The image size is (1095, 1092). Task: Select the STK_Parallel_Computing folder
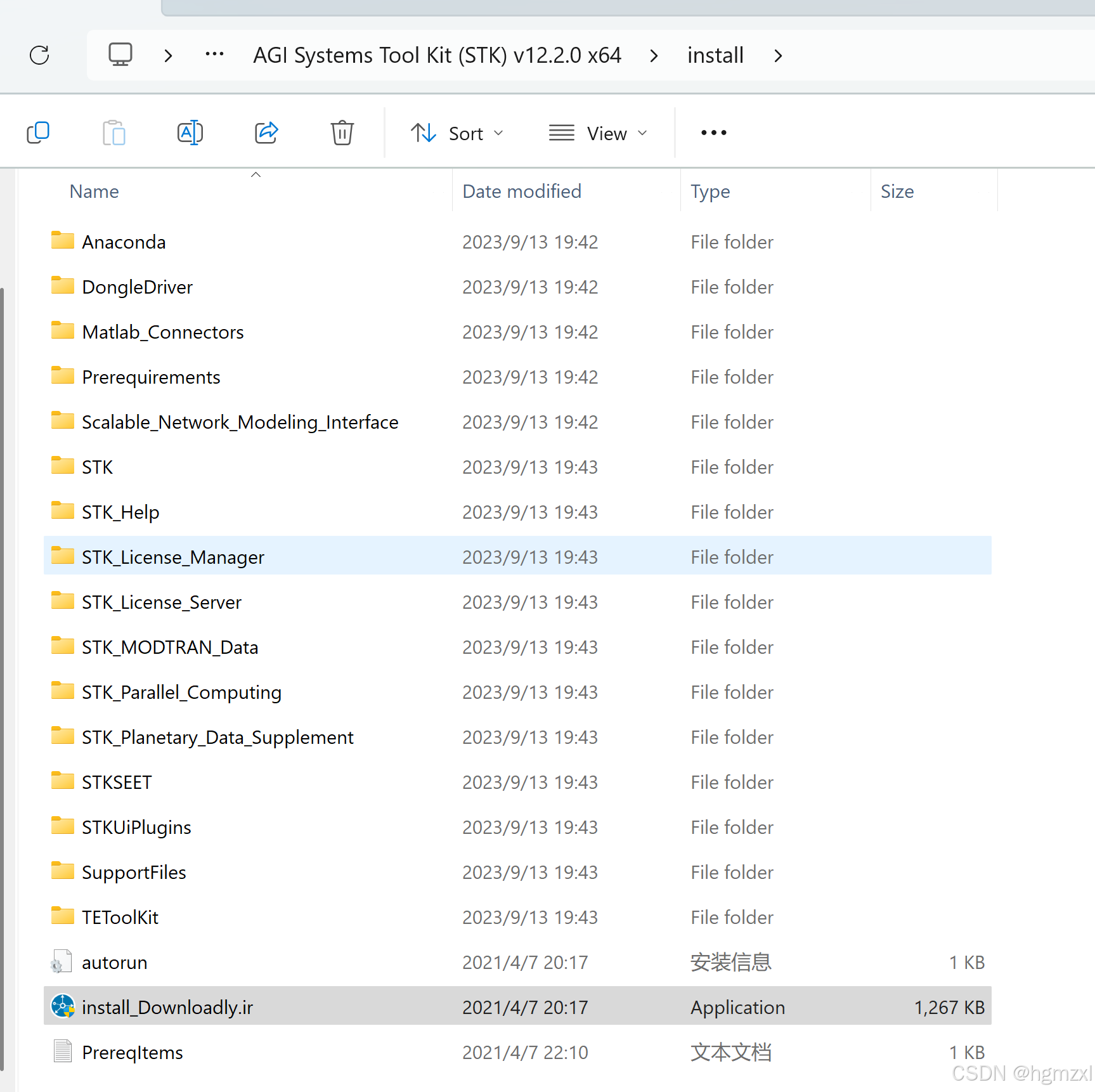[517, 692]
